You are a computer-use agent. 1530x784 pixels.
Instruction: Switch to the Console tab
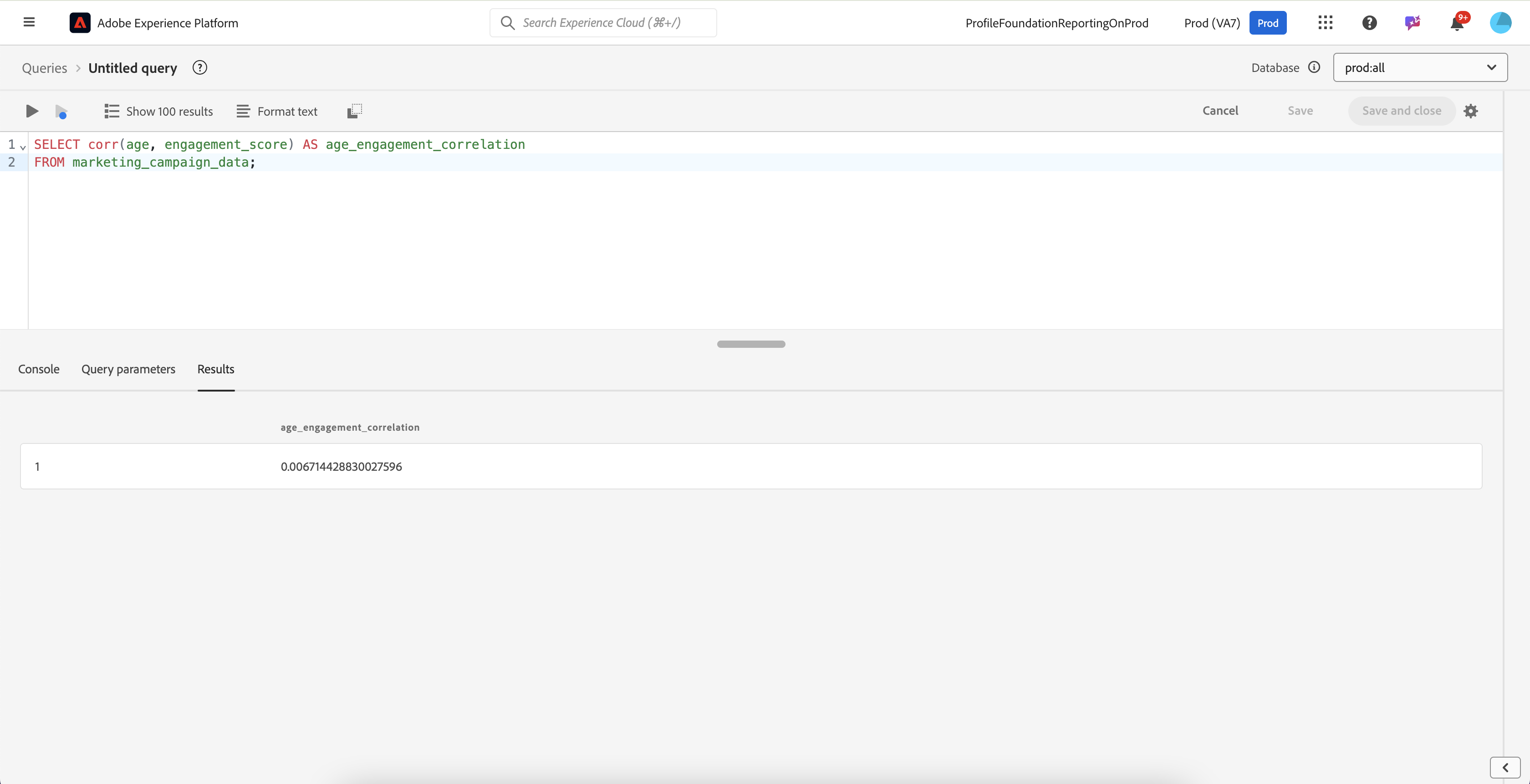39,369
